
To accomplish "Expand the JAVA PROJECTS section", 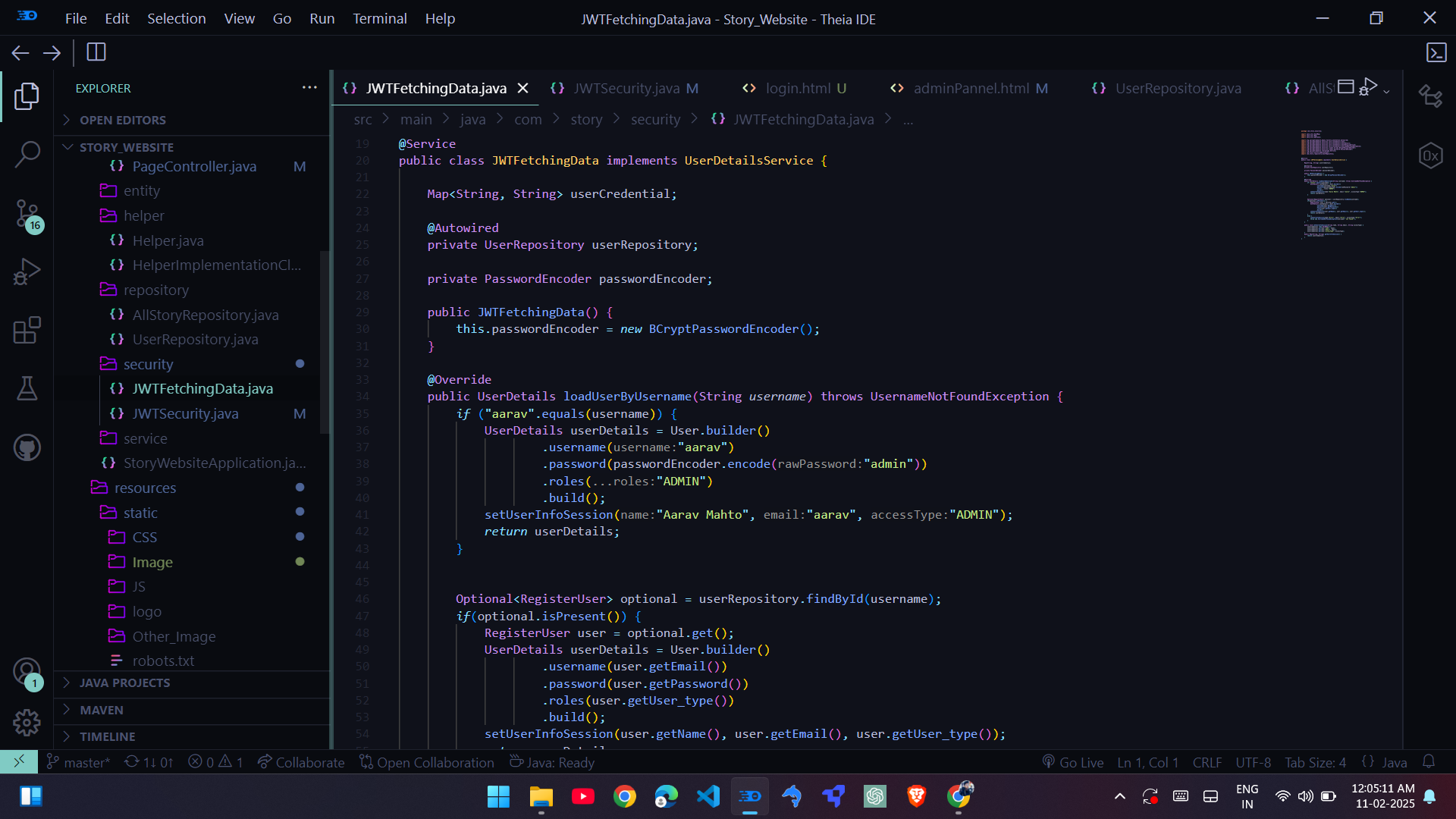I will tap(125, 682).
